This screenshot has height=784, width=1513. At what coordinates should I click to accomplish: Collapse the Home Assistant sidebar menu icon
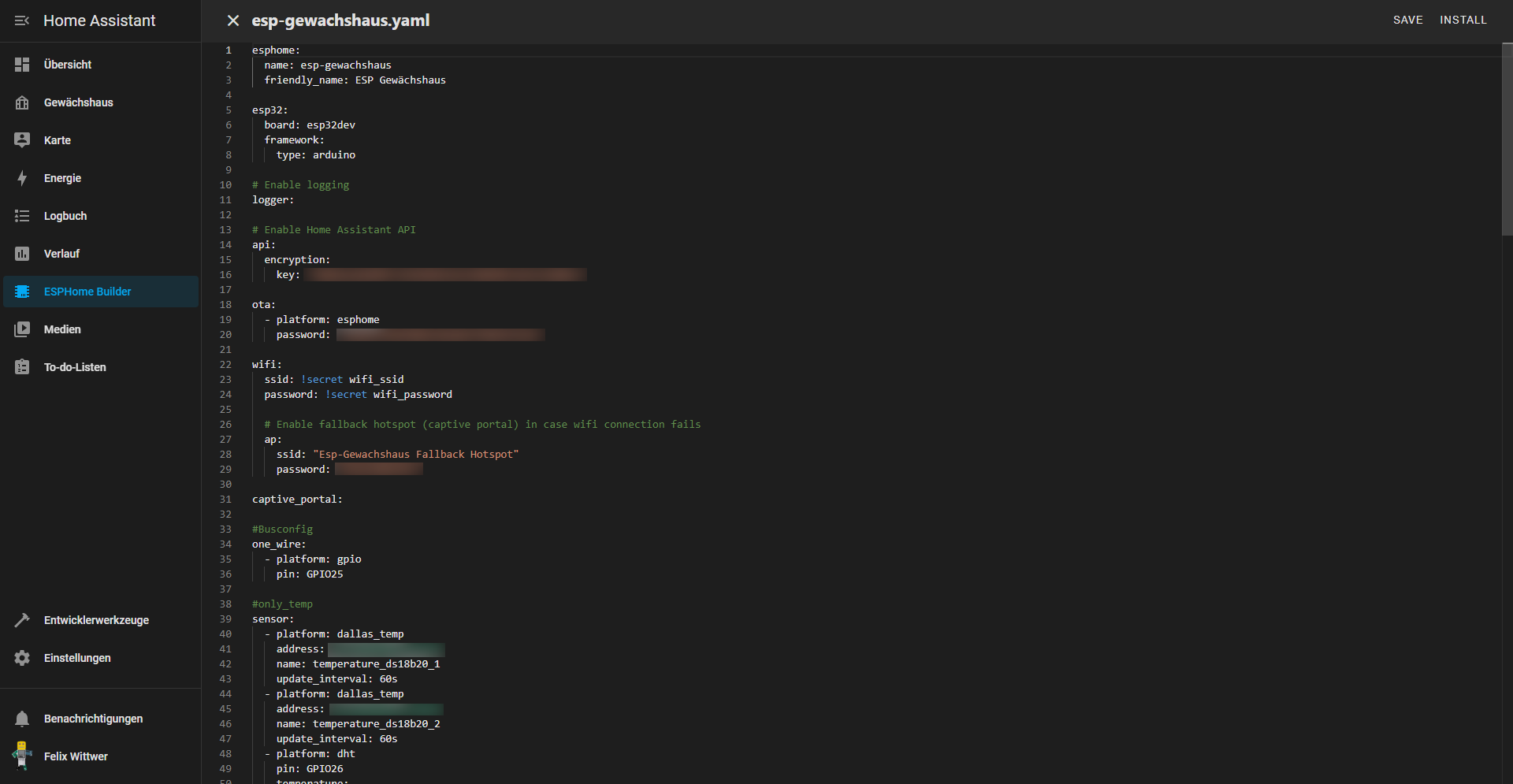[22, 20]
